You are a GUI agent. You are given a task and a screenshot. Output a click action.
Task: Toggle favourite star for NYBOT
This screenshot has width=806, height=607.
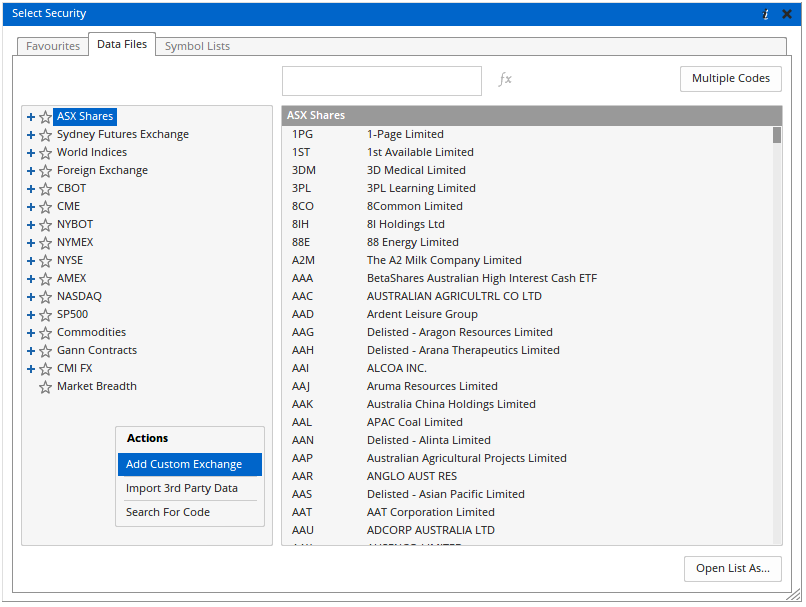point(45,225)
